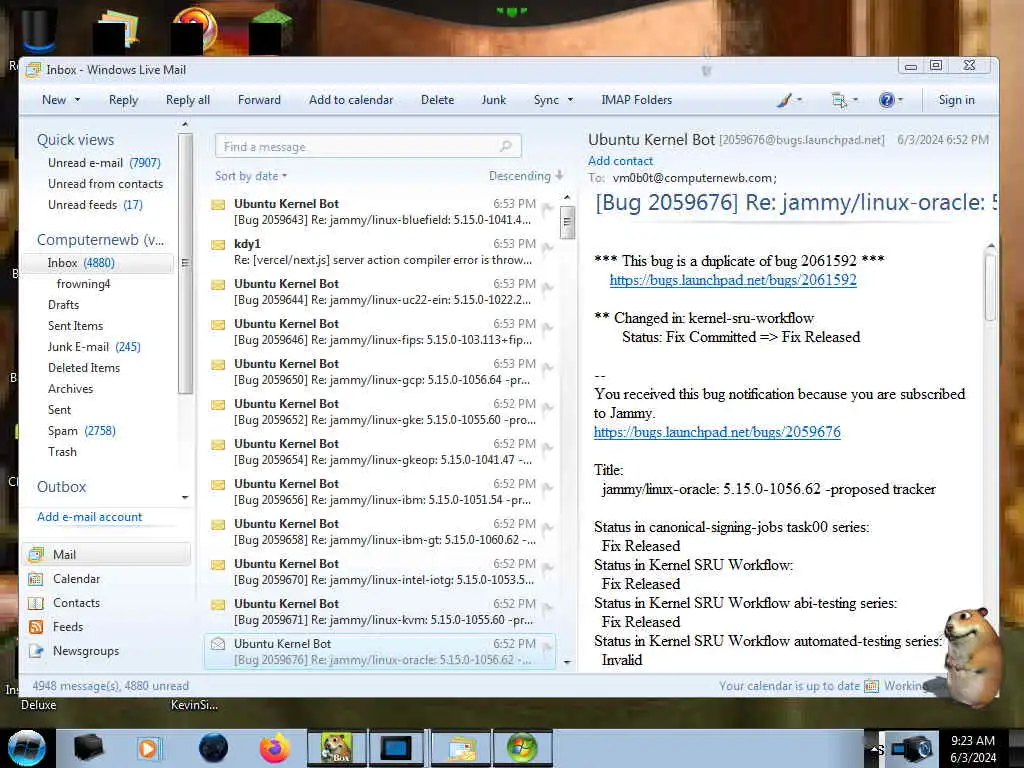The image size is (1024, 768).
Task: Click envelope icon of Bug 2059652 email
Action: (218, 404)
